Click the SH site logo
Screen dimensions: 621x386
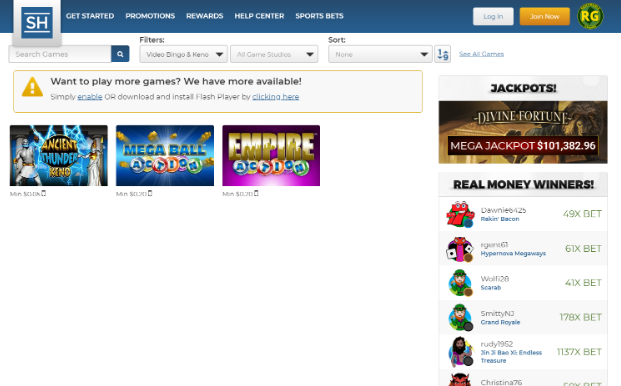(37, 23)
